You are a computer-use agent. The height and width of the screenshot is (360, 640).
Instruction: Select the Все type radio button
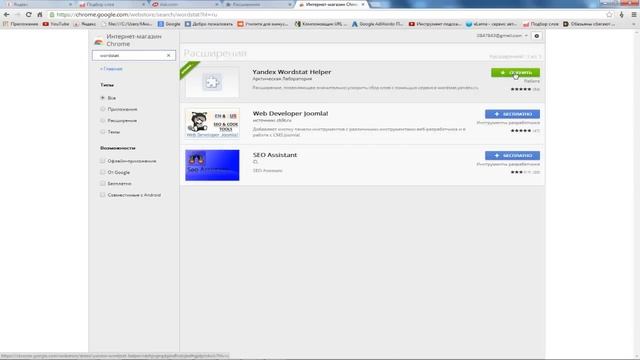[103, 98]
